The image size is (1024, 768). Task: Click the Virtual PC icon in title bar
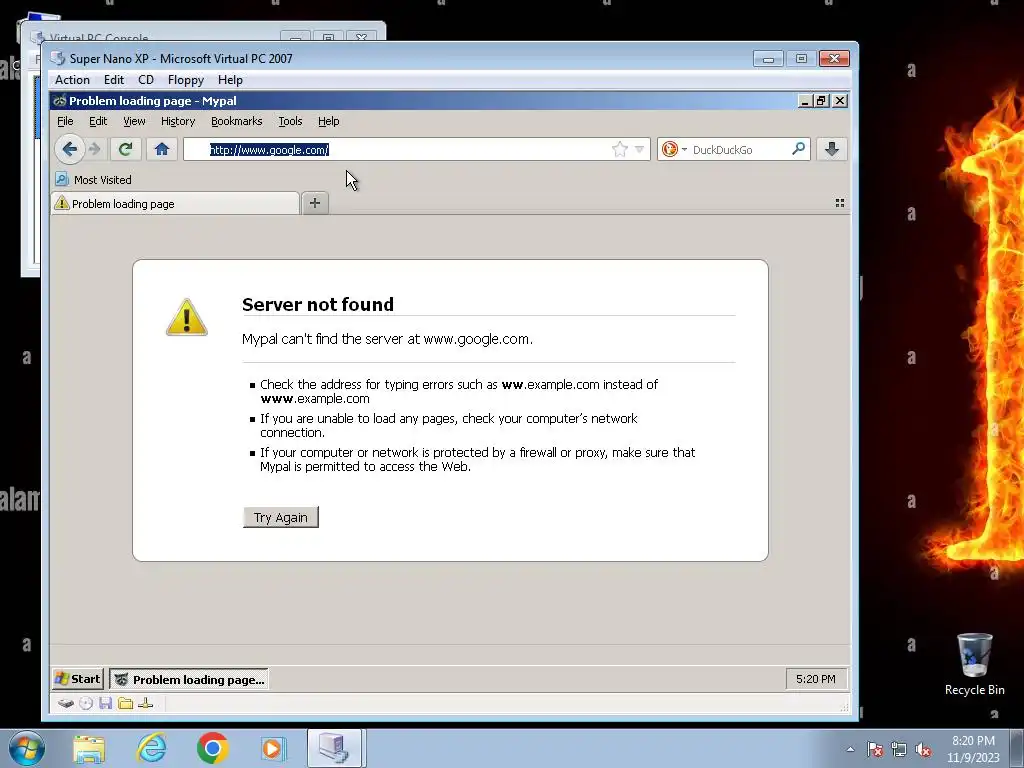(x=57, y=58)
